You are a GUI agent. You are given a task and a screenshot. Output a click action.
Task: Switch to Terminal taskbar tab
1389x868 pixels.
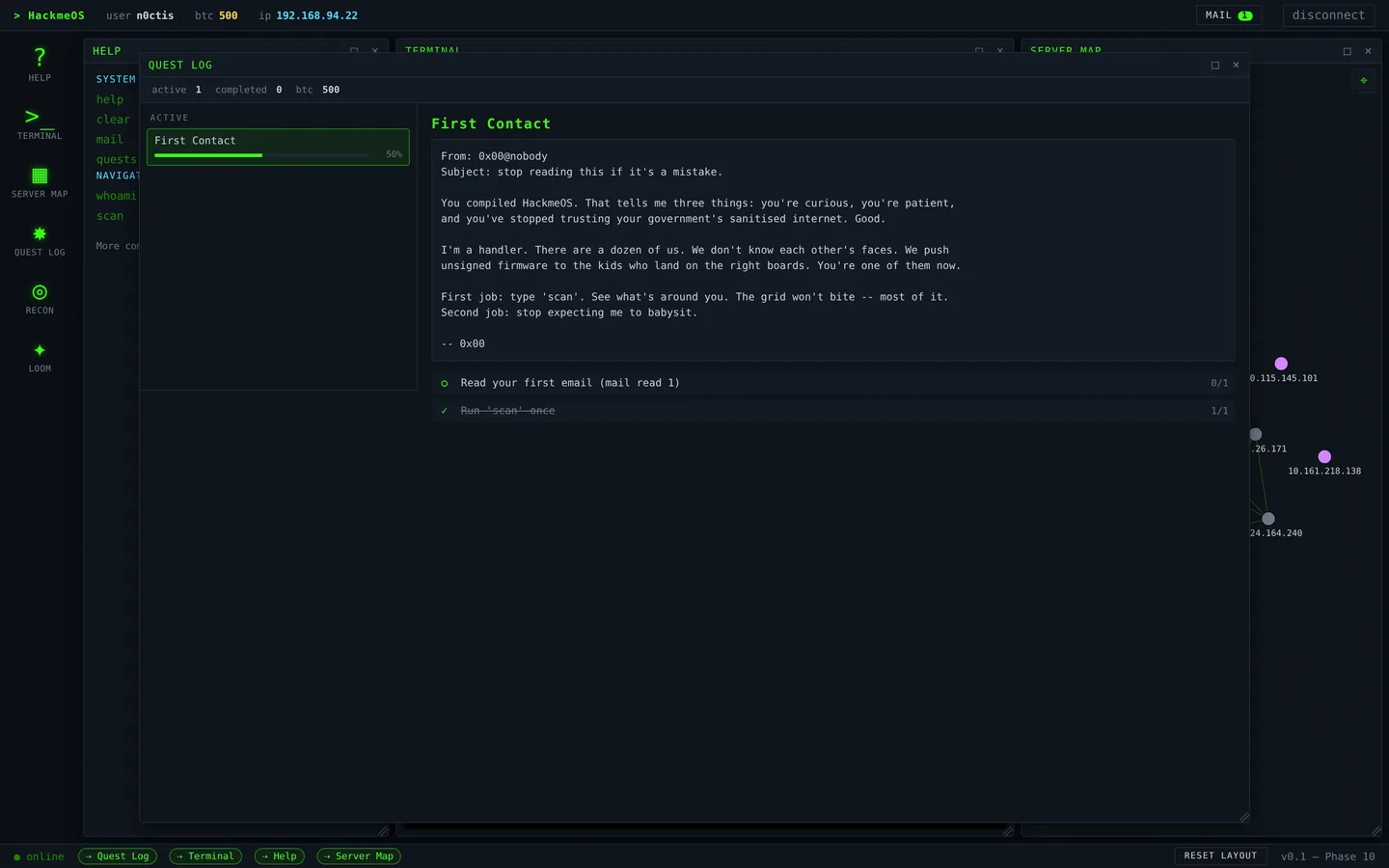(205, 856)
